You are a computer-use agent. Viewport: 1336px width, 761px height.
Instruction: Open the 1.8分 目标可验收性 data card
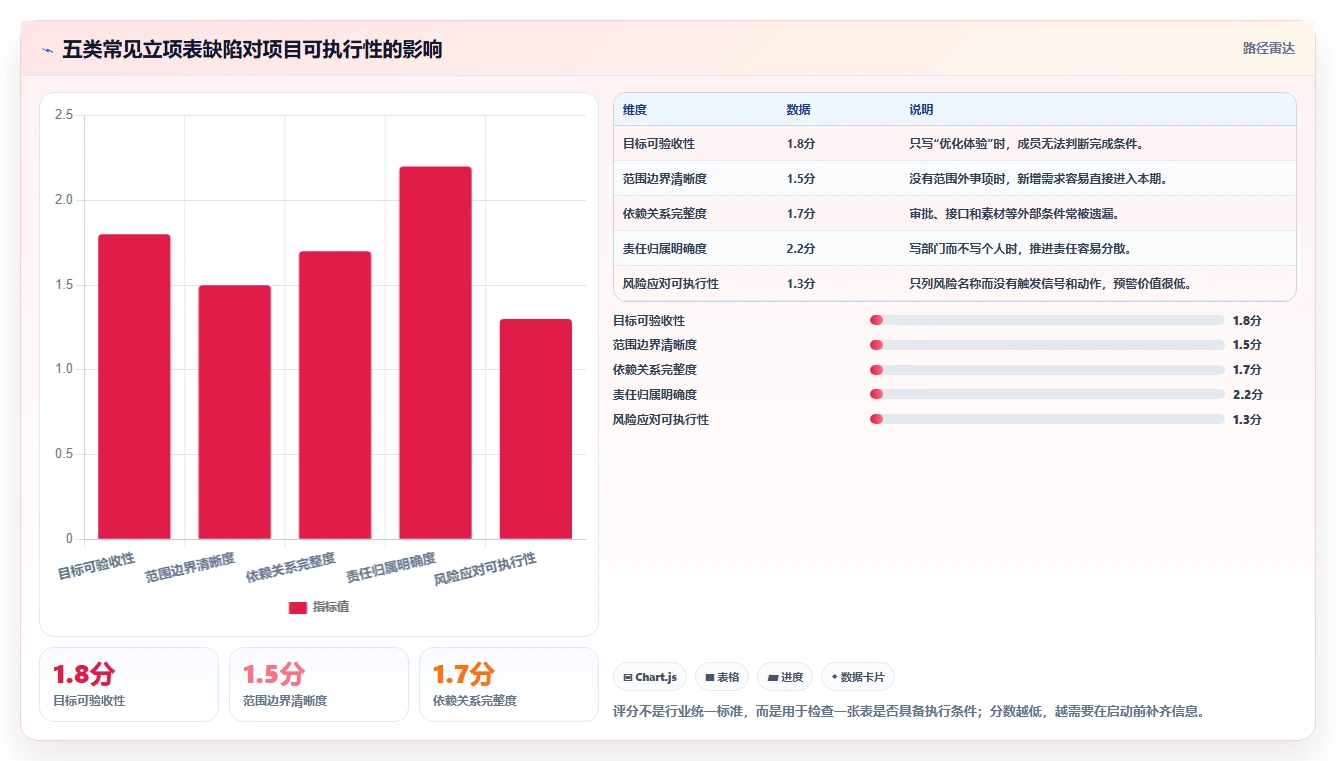pos(129,684)
